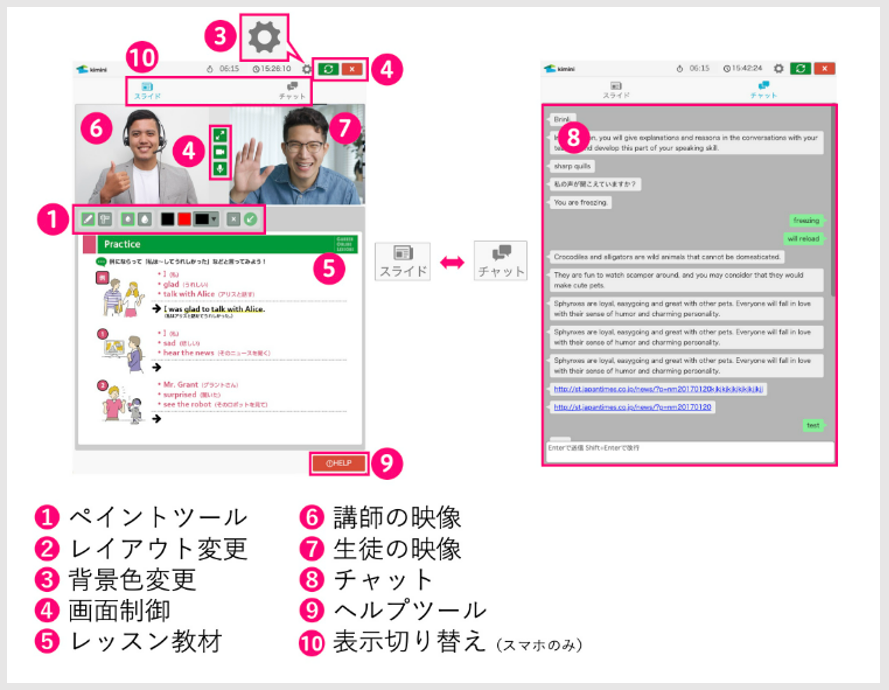This screenshot has height=690, width=889.
Task: Choose the plain black color swatch
Action: click(167, 219)
